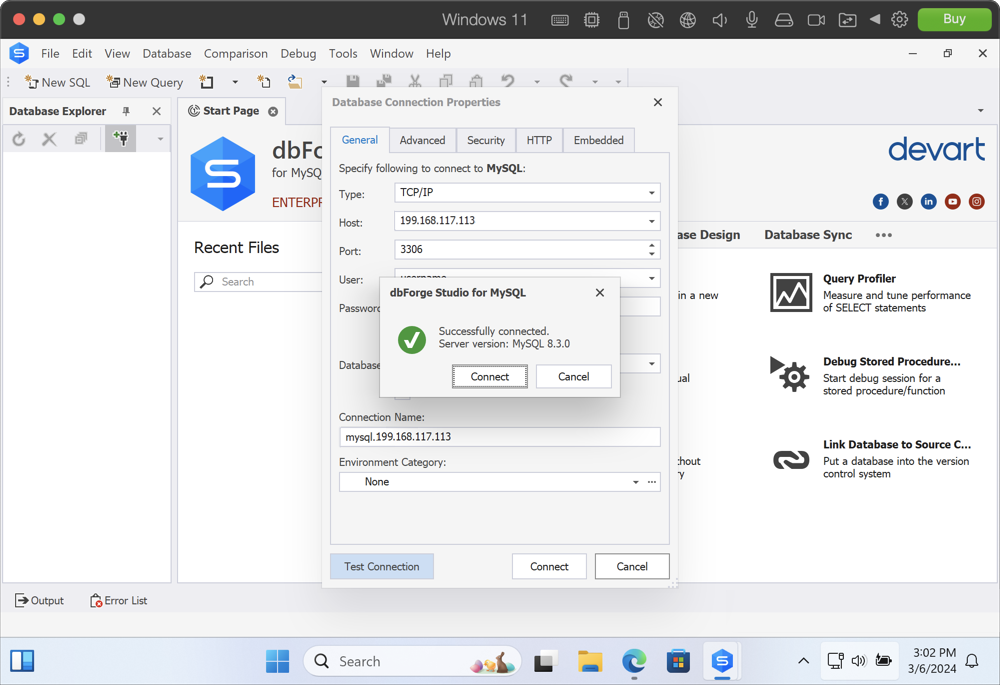Open the Database Sync tab
Screen dimensions: 1000x685
point(808,235)
